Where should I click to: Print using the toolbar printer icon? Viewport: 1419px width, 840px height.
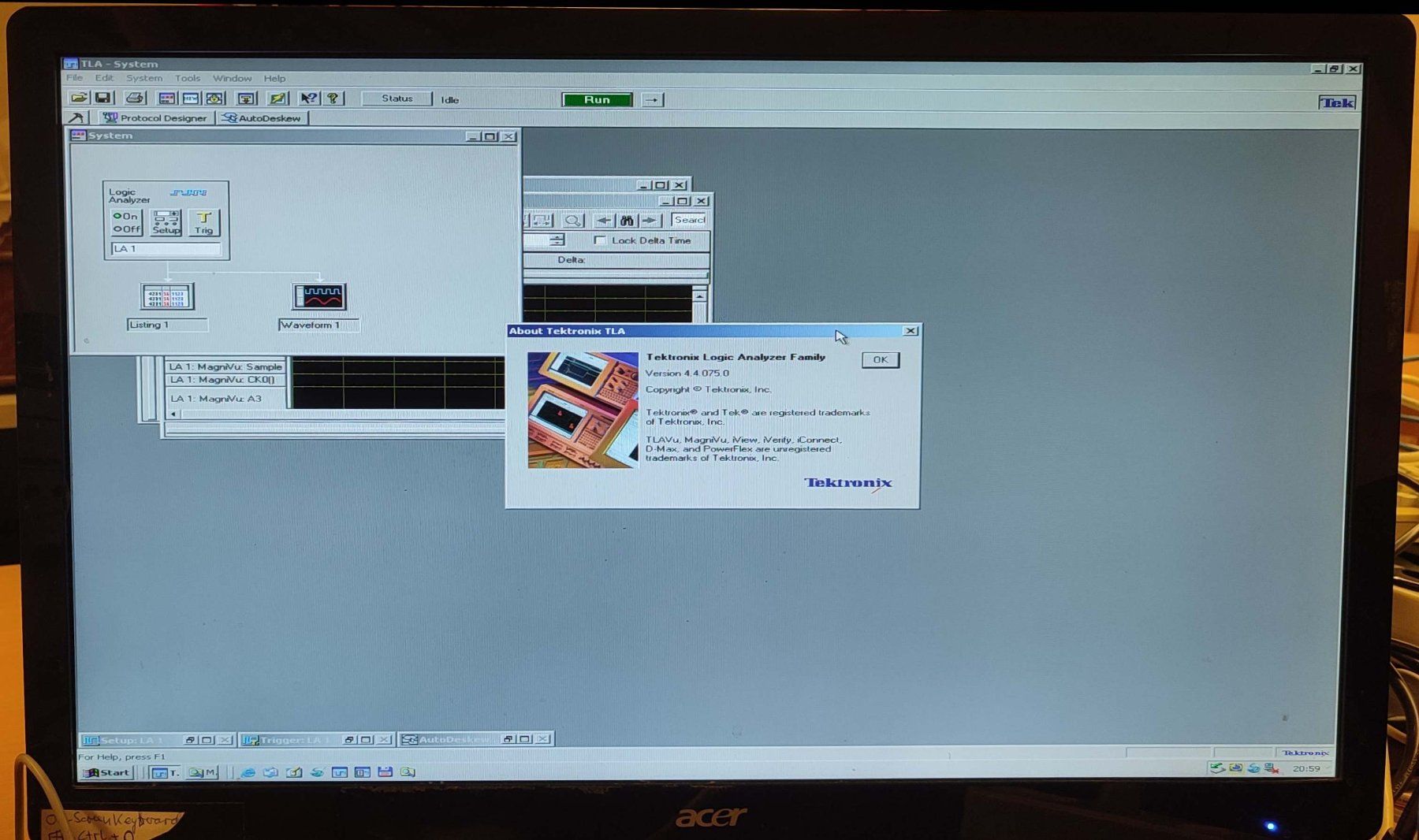[x=135, y=98]
